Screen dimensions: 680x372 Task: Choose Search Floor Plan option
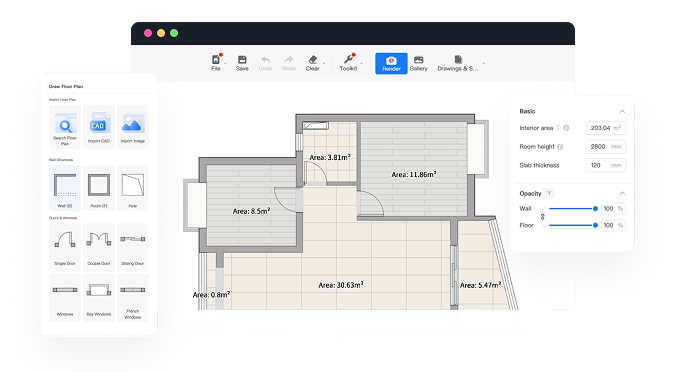[65, 127]
